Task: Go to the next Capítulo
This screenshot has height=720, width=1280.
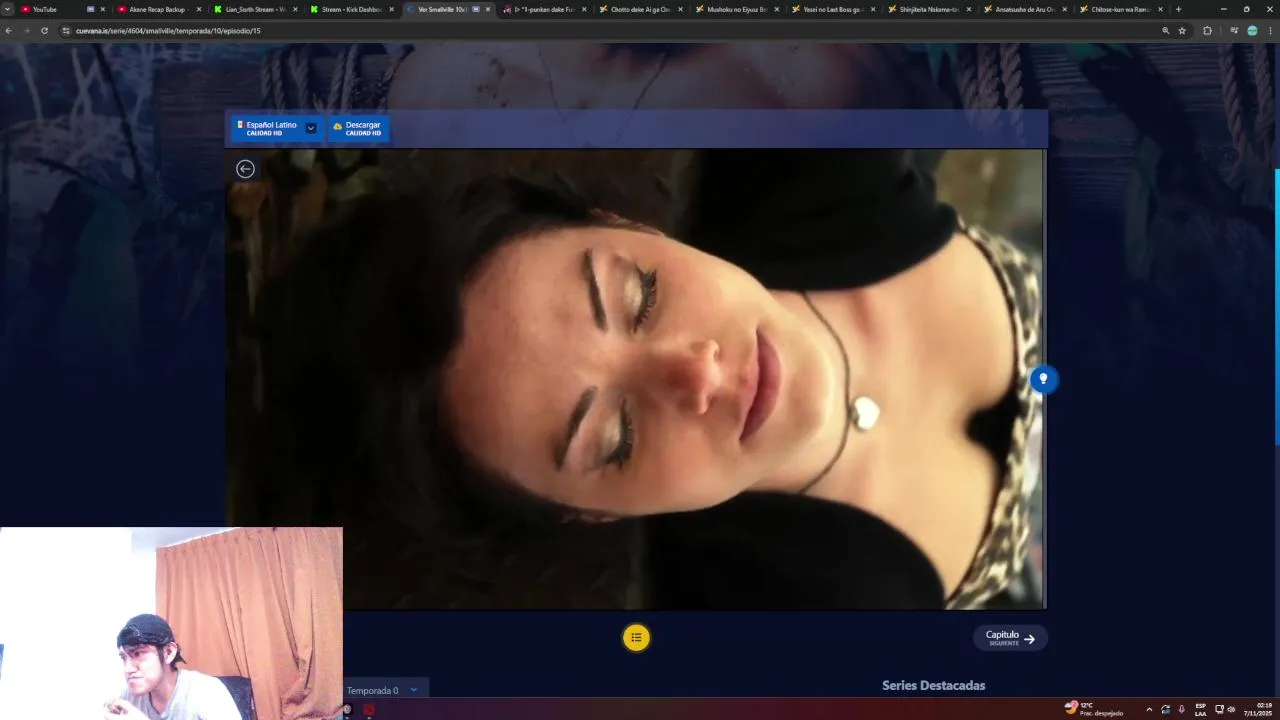Action: pos(1010,637)
